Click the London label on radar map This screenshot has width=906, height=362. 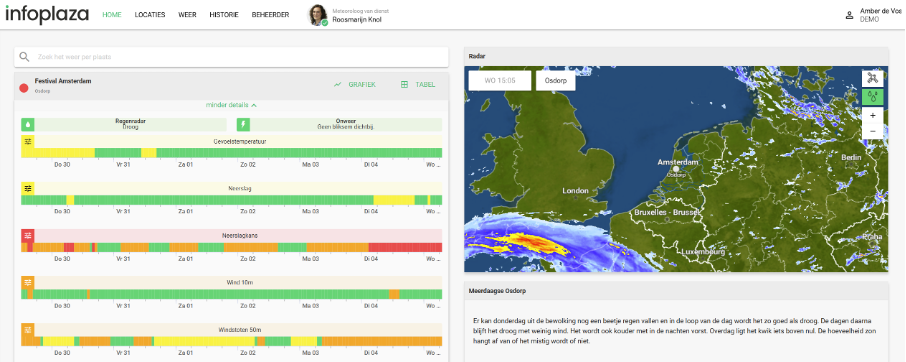[x=575, y=191]
